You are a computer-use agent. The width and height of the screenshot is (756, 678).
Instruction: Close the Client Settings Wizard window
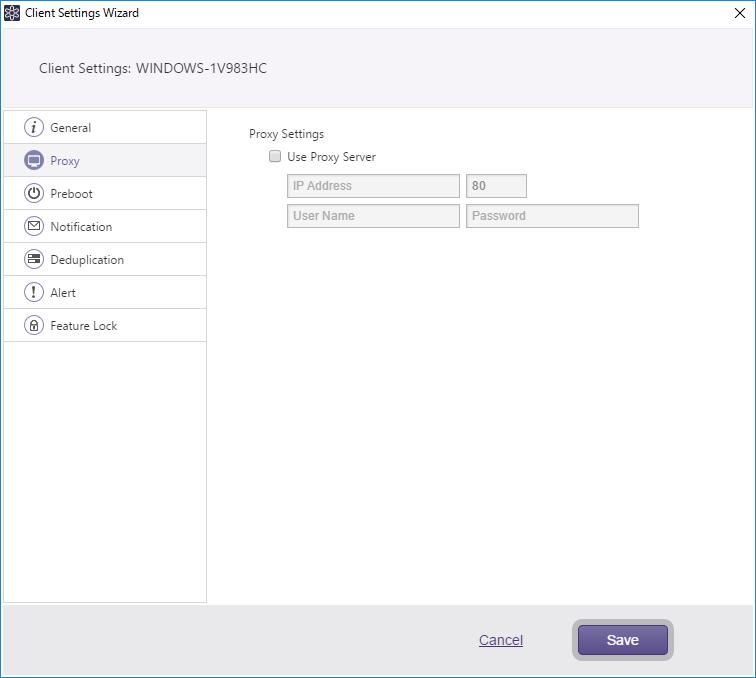click(x=740, y=13)
